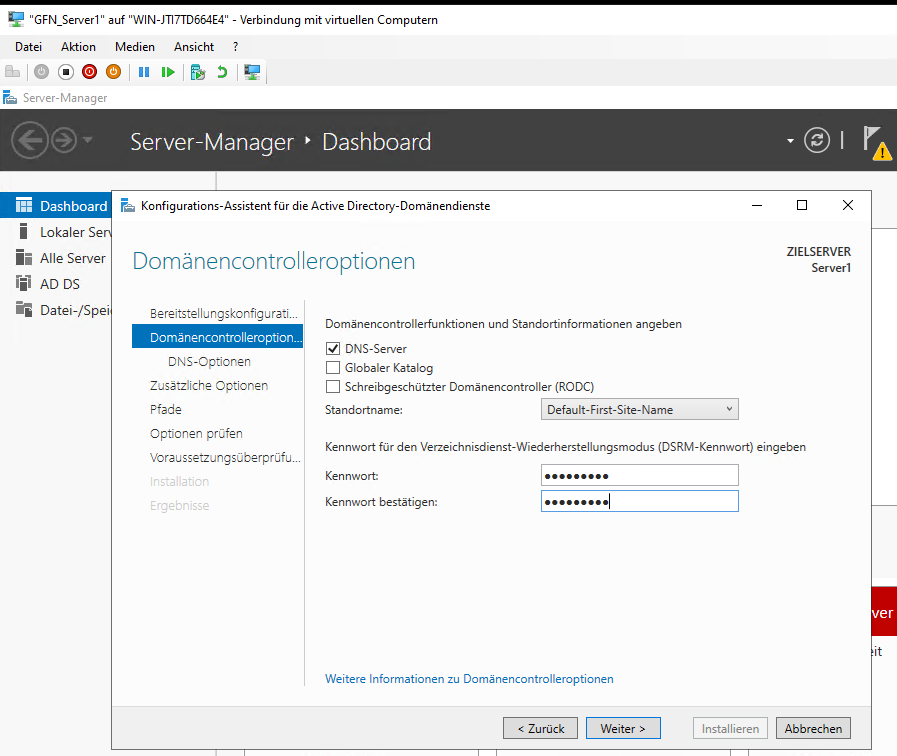Click the Turn Off VM stop icon
This screenshot has height=756, width=897.
(x=66, y=72)
